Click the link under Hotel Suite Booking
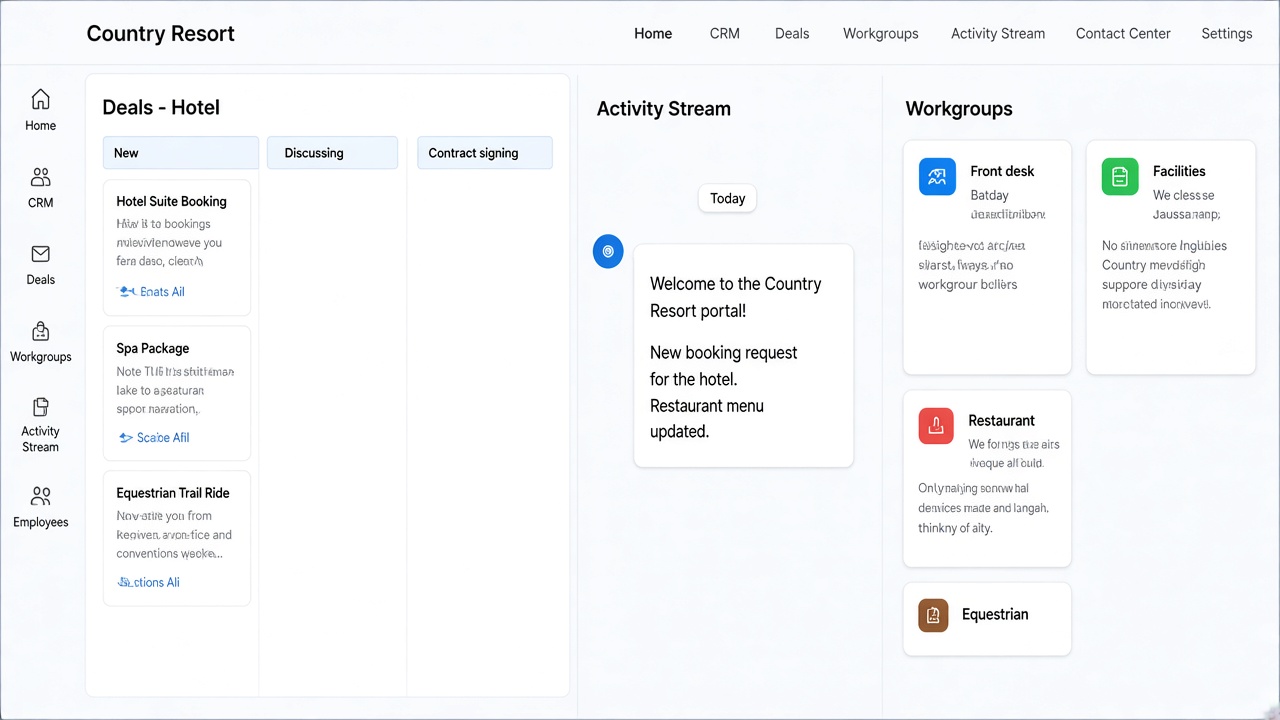The width and height of the screenshot is (1280, 720). tap(162, 292)
